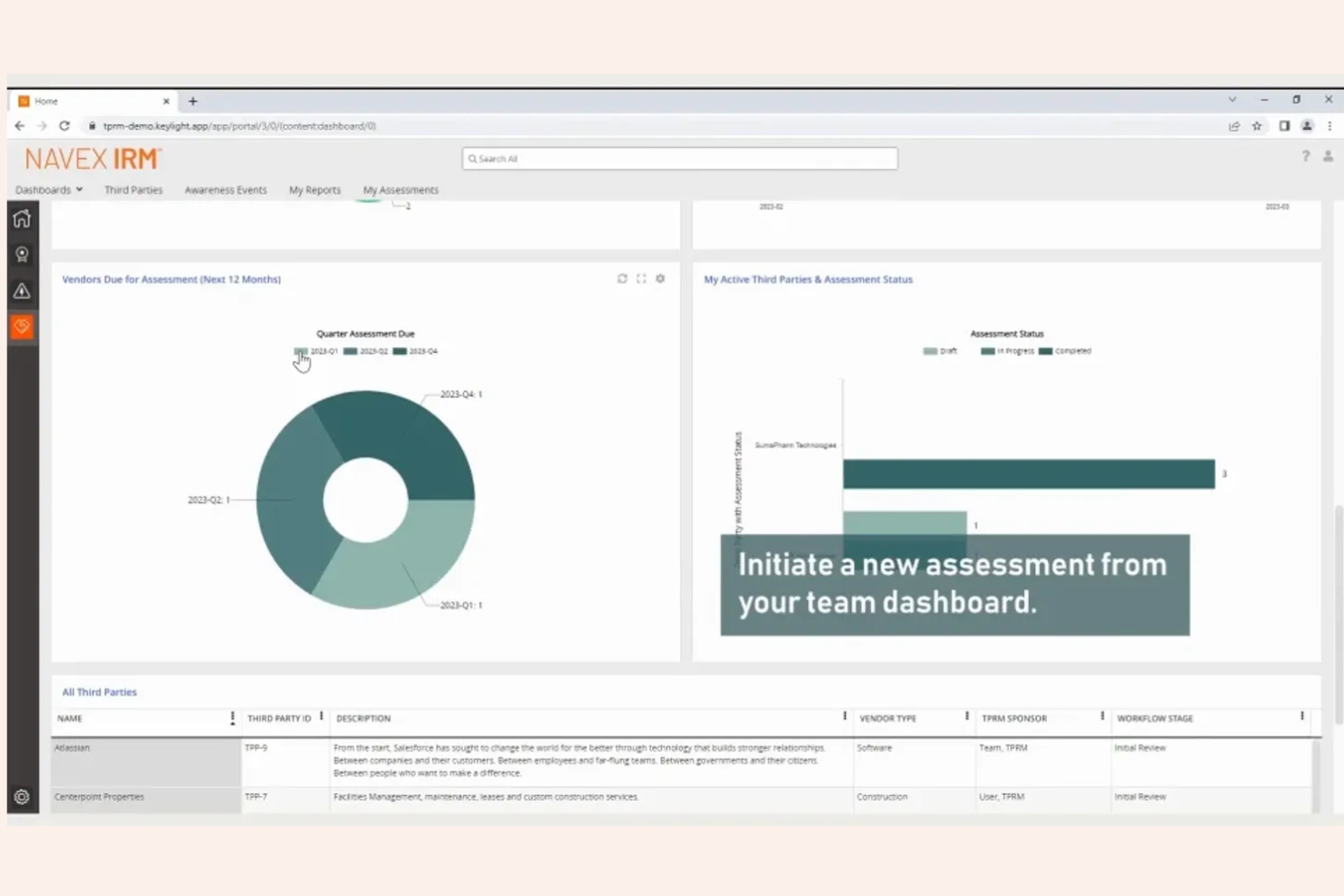Screen dimensions: 1344x896
Task: Click the Construction vendor type cell
Action: pos(914,797)
